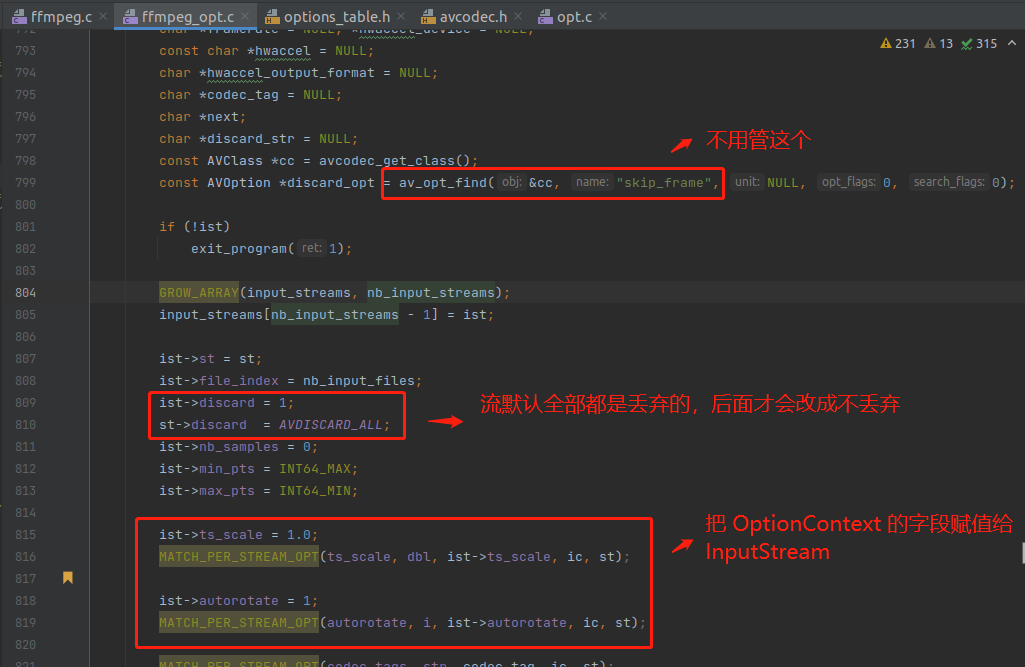
Task: Click the header file icon on avcodec.h tab
Action: [x=428, y=16]
